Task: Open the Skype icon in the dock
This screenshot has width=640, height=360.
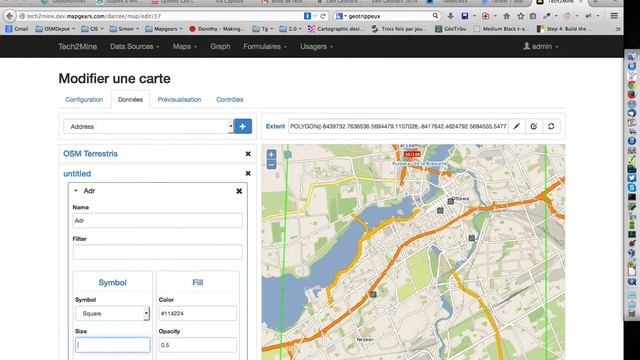Action: point(631,188)
